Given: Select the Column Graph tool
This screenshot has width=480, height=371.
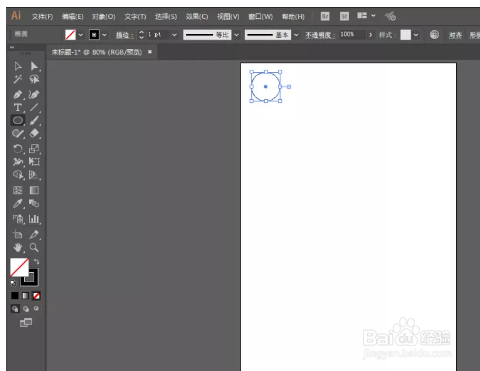Looking at the screenshot, I should pyautogui.click(x=34, y=219).
